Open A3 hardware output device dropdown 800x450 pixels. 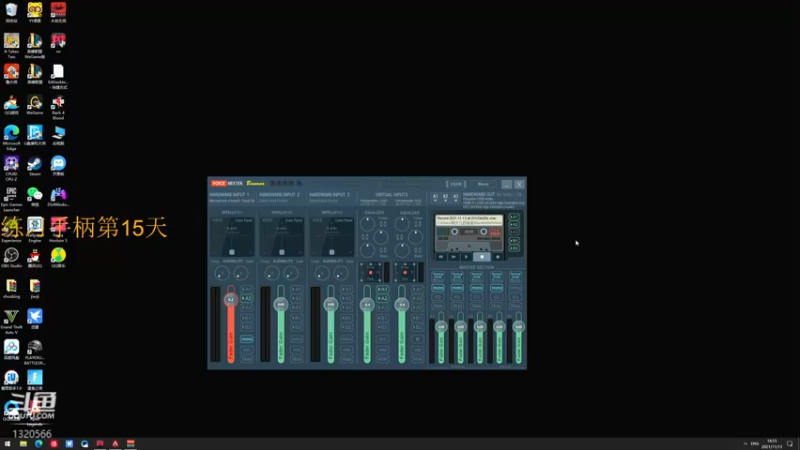pyautogui.click(x=456, y=197)
